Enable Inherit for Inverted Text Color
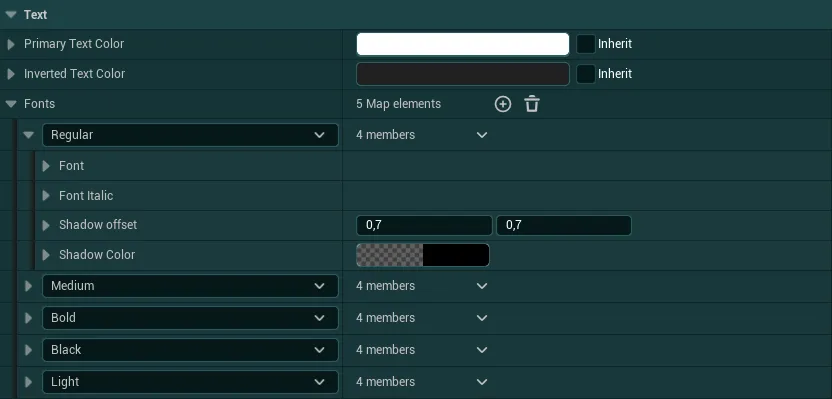This screenshot has height=399, width=832. tap(586, 74)
